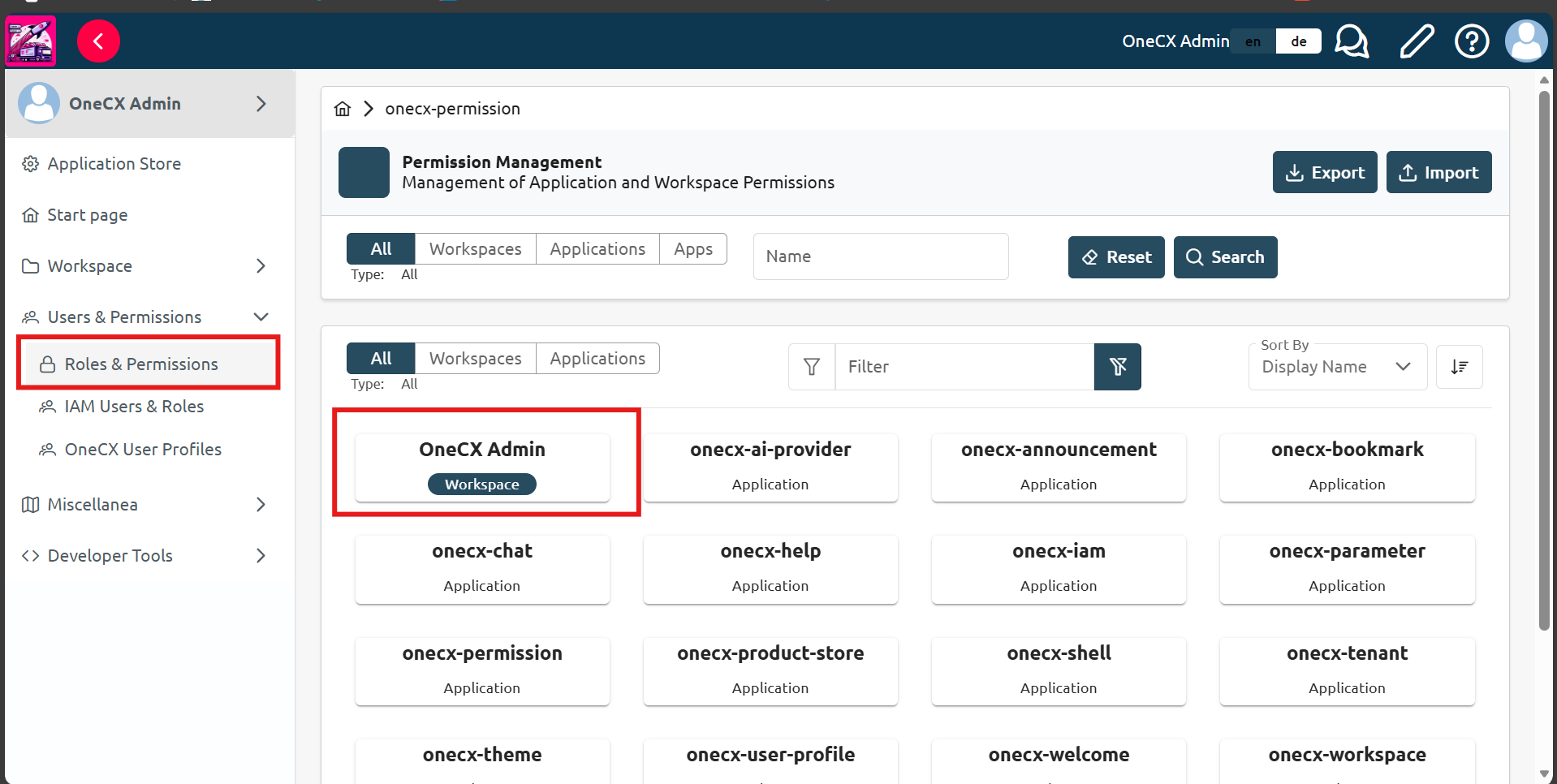Viewport: 1557px width, 784px height.
Task: Click the home breadcrumb icon
Action: (342, 108)
